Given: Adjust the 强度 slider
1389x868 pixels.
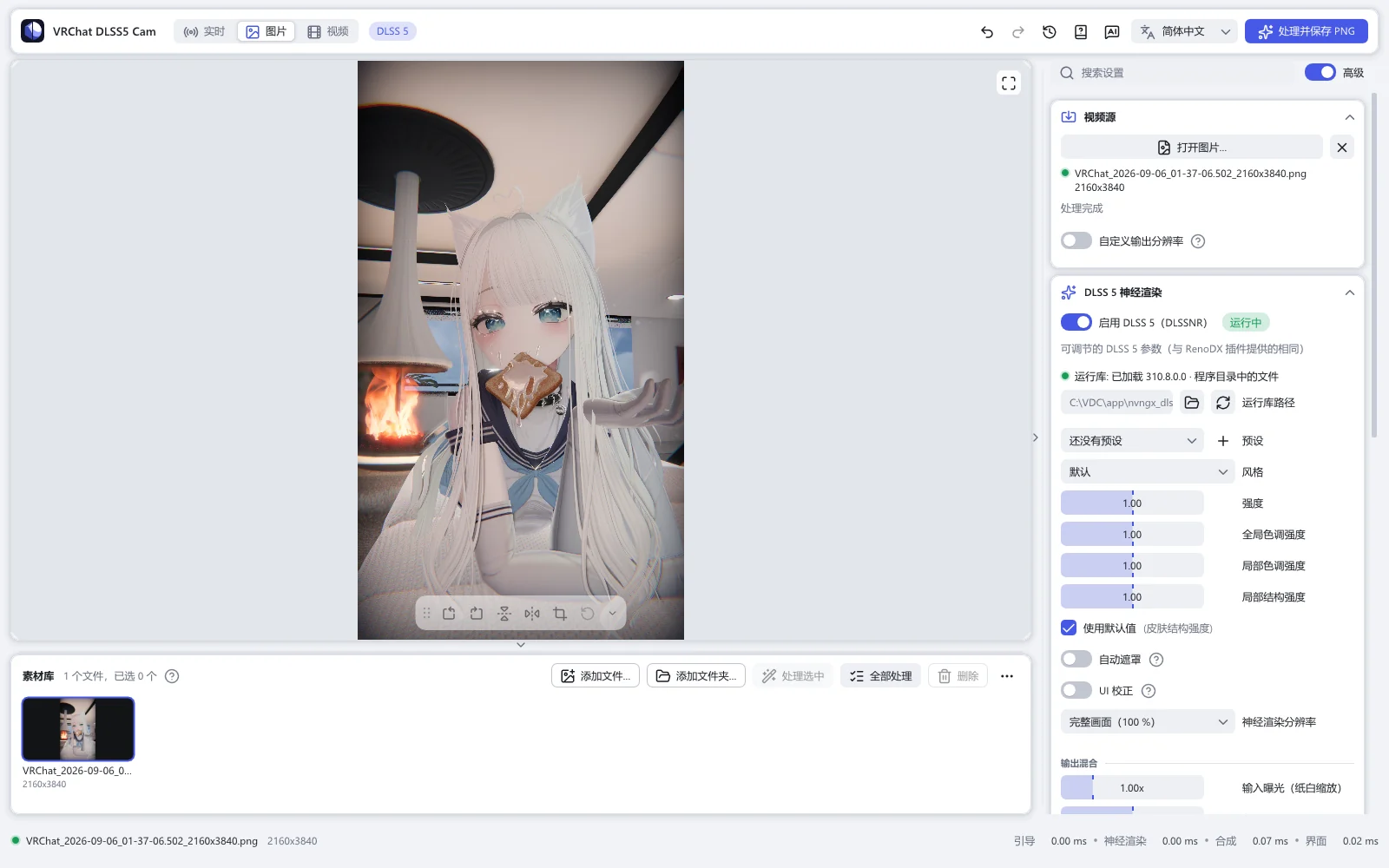Looking at the screenshot, I should coord(1132,503).
